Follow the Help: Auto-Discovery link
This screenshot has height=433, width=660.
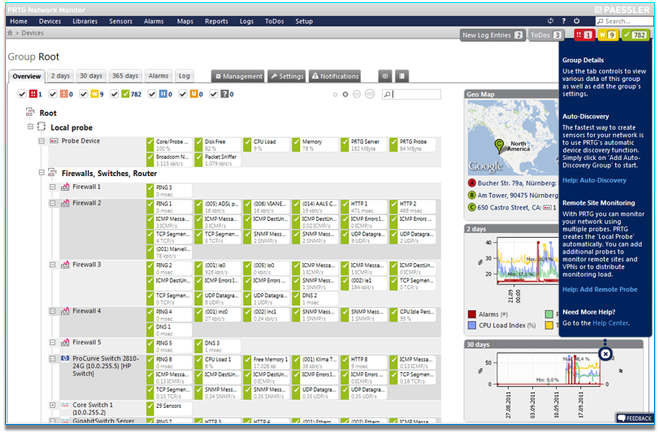coord(594,181)
